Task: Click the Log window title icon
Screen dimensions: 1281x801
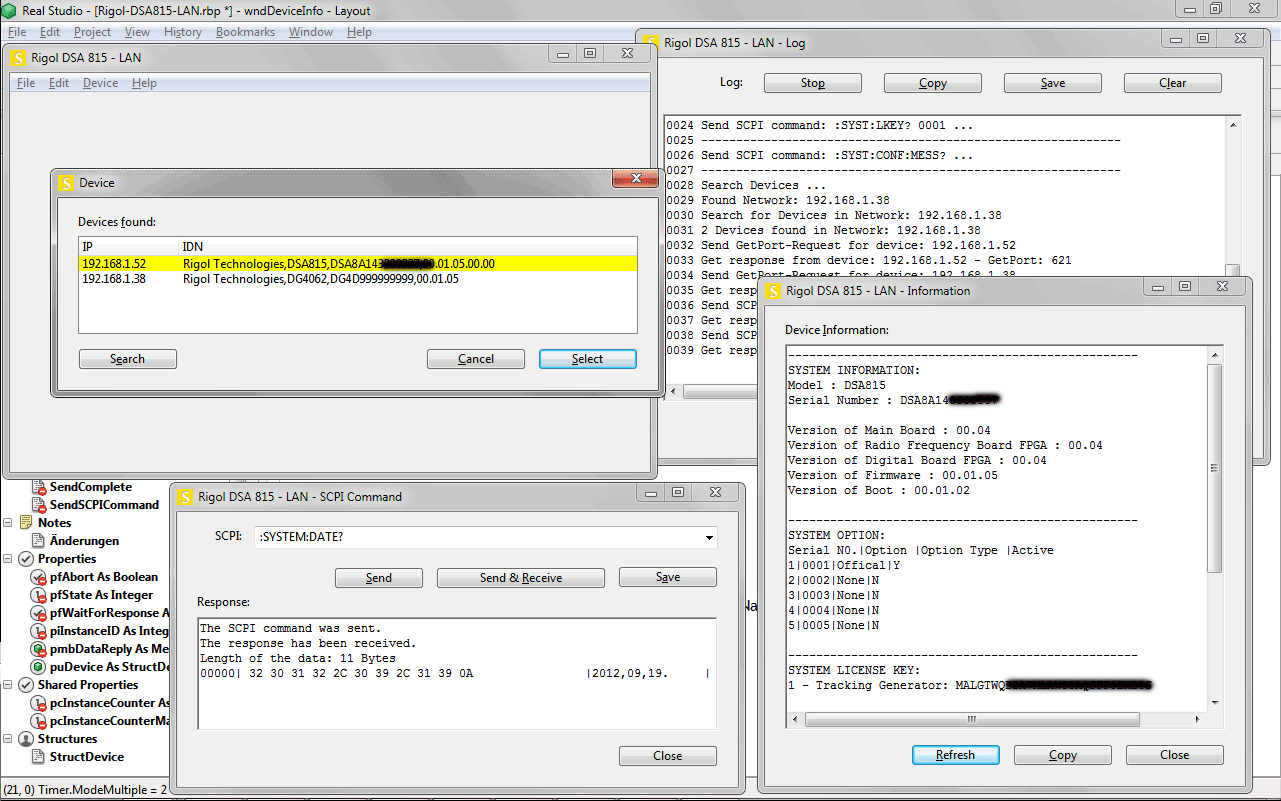Action: click(x=653, y=43)
